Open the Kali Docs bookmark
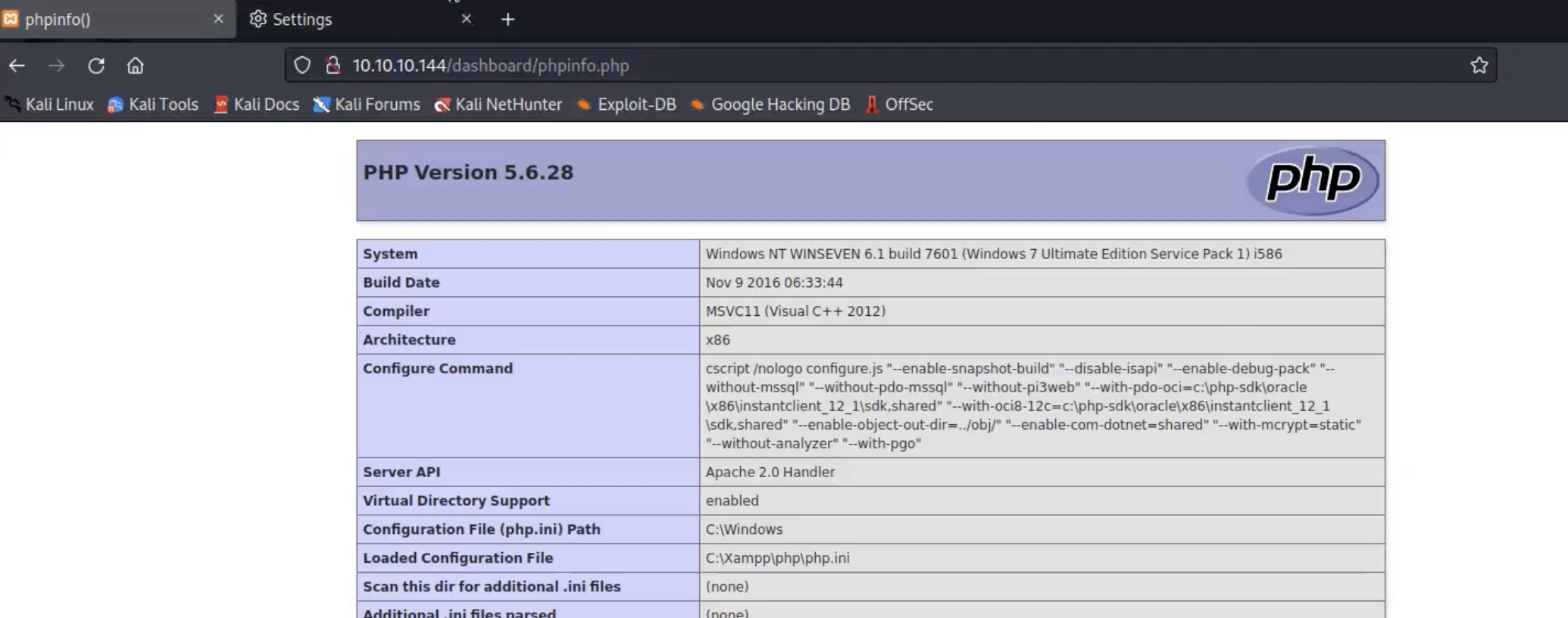 pyautogui.click(x=257, y=105)
